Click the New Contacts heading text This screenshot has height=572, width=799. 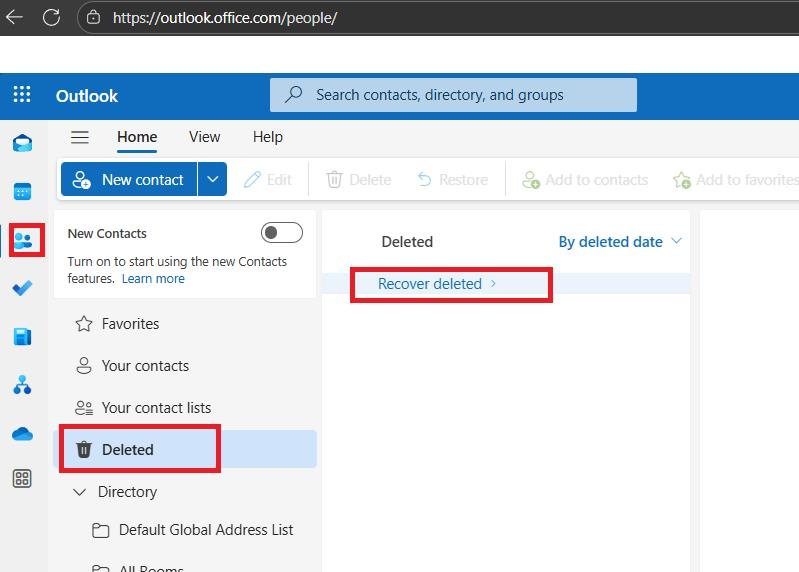pyautogui.click(x=107, y=233)
